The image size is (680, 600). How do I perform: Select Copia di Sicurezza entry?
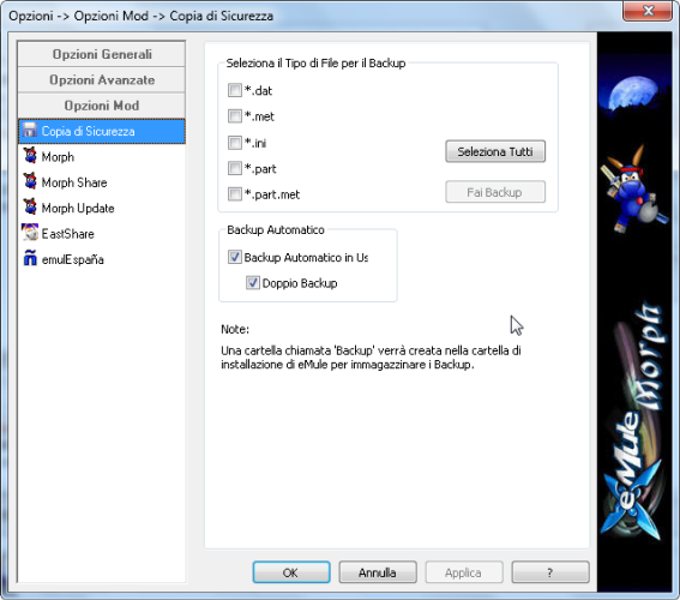click(101, 131)
